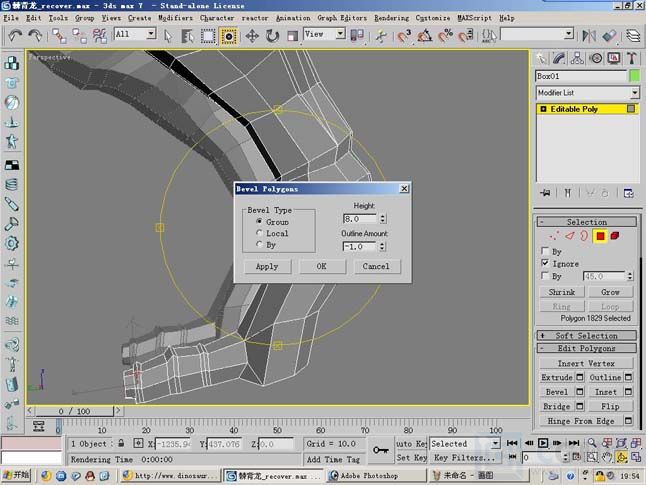This screenshot has height=485, width=646.
Task: Click the Zoom magnifier viewport control
Action: [592, 443]
